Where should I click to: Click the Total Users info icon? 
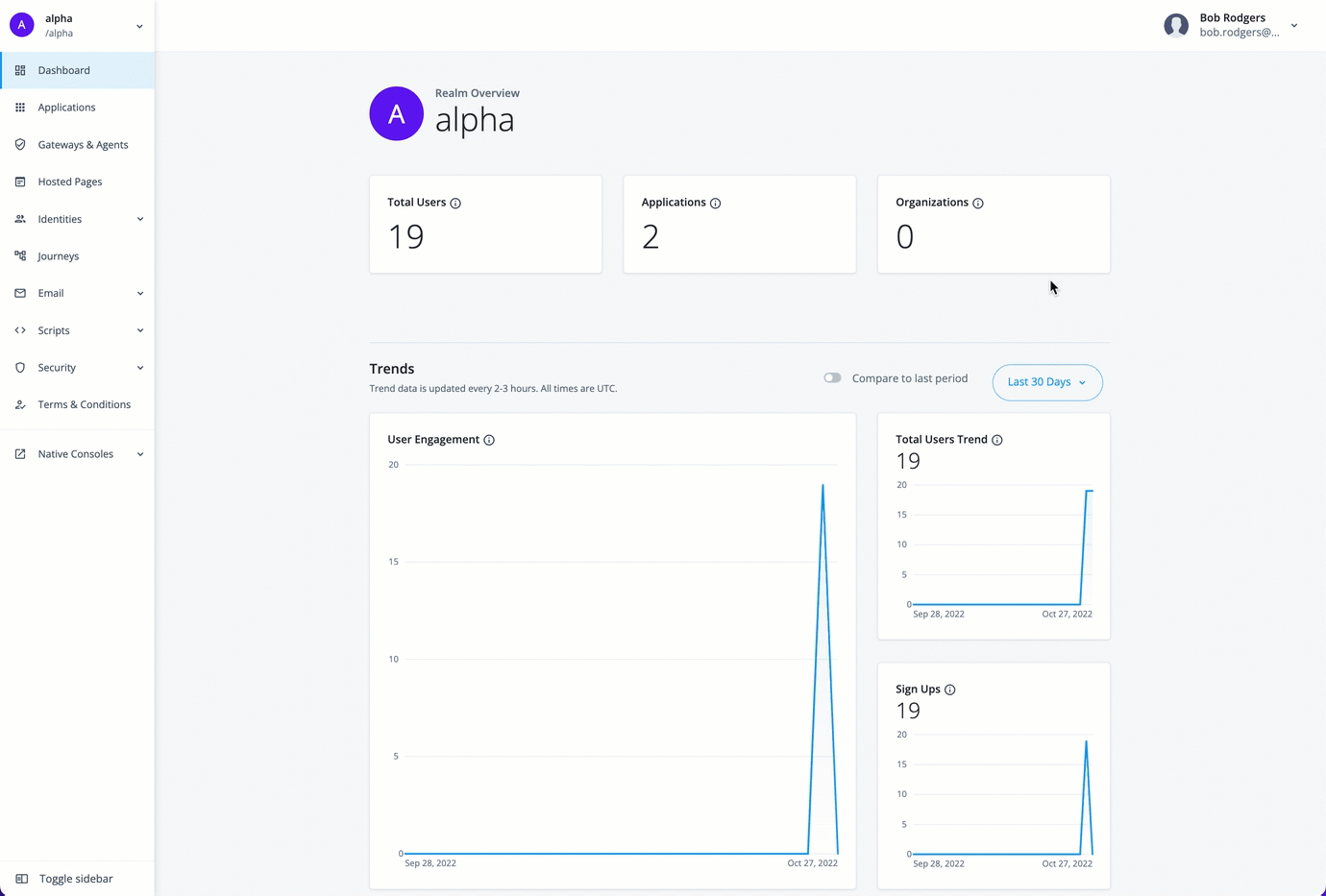pyautogui.click(x=455, y=203)
